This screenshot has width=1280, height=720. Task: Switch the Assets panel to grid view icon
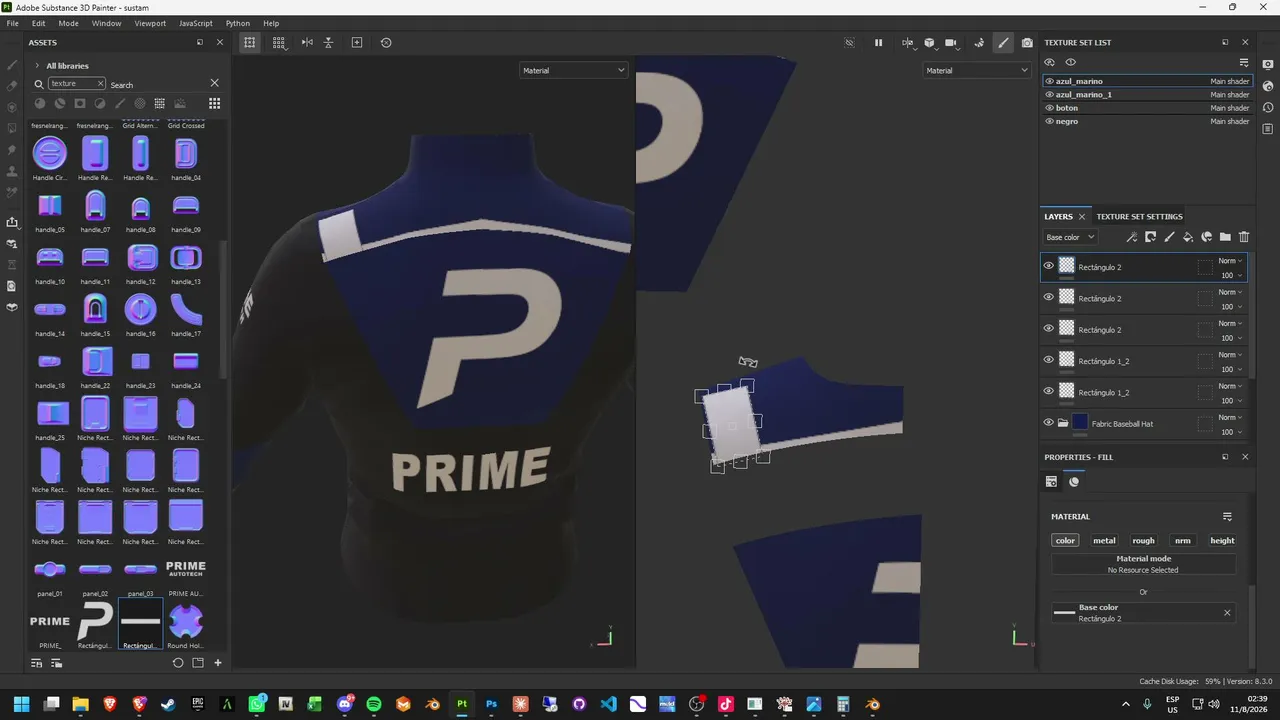click(x=214, y=103)
